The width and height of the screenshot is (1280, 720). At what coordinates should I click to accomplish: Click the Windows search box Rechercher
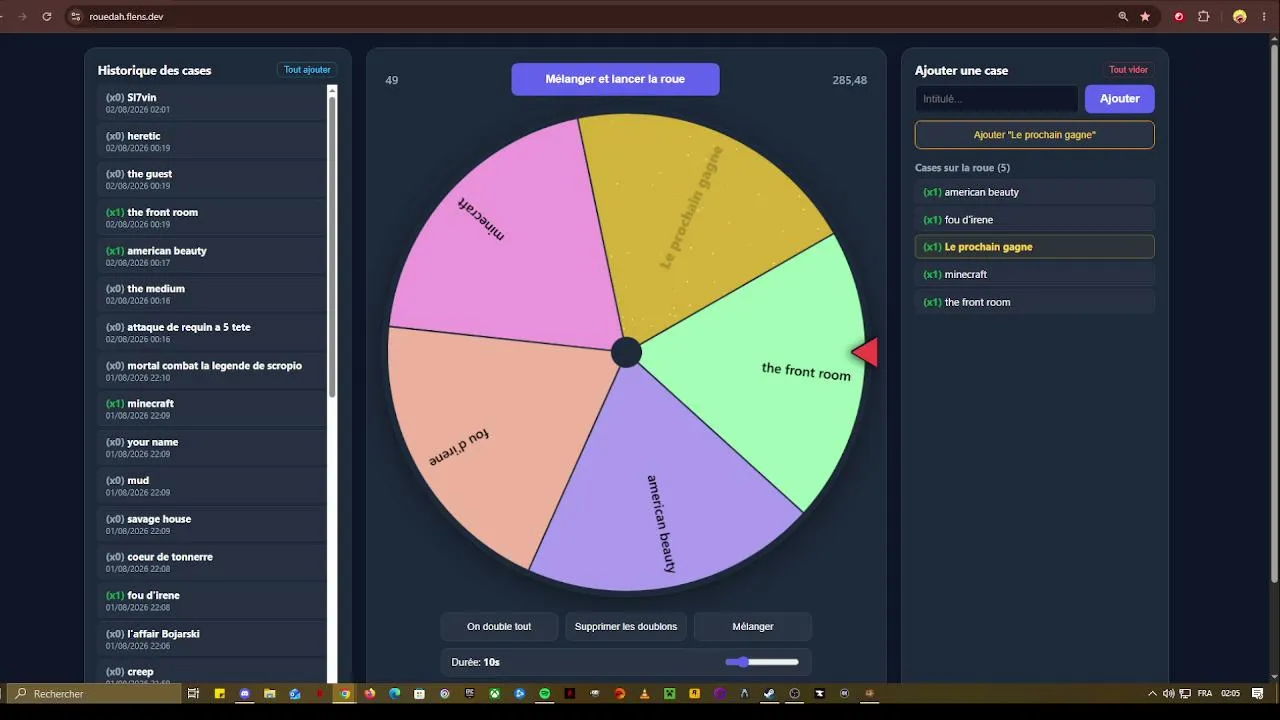(x=93, y=693)
